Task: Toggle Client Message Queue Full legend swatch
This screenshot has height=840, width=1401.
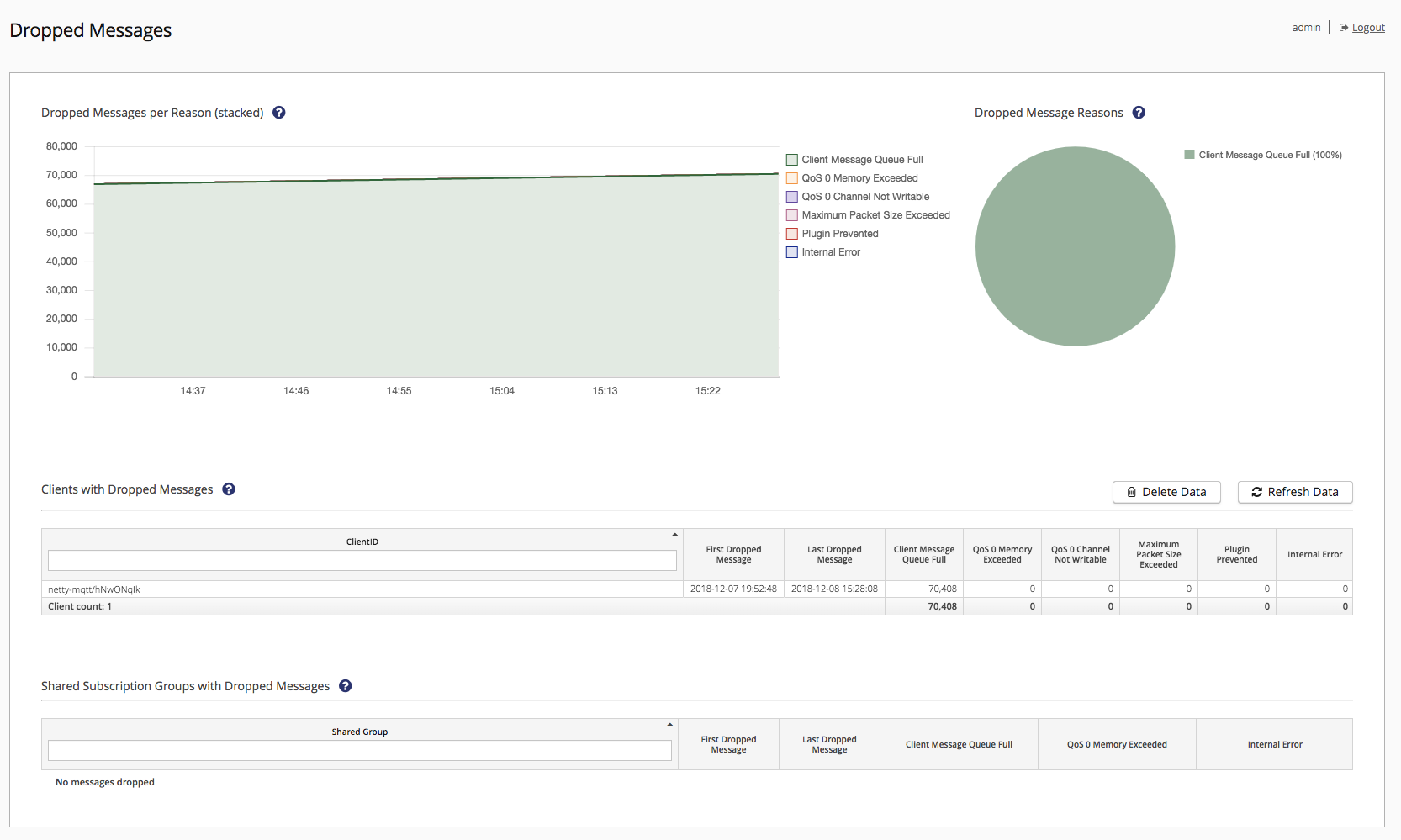Action: pos(792,160)
